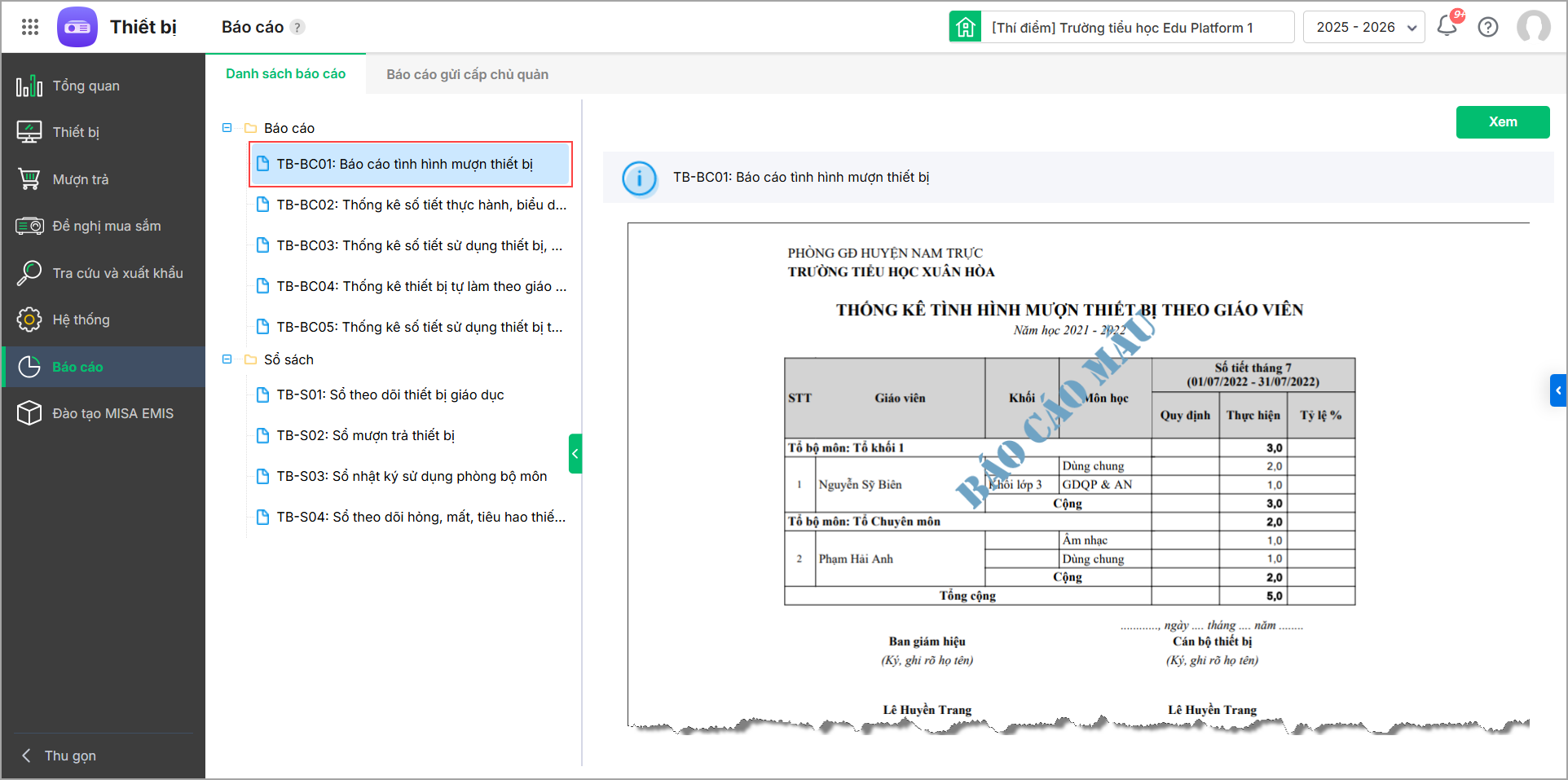Click the folder icon of Sổ sách

tap(251, 359)
